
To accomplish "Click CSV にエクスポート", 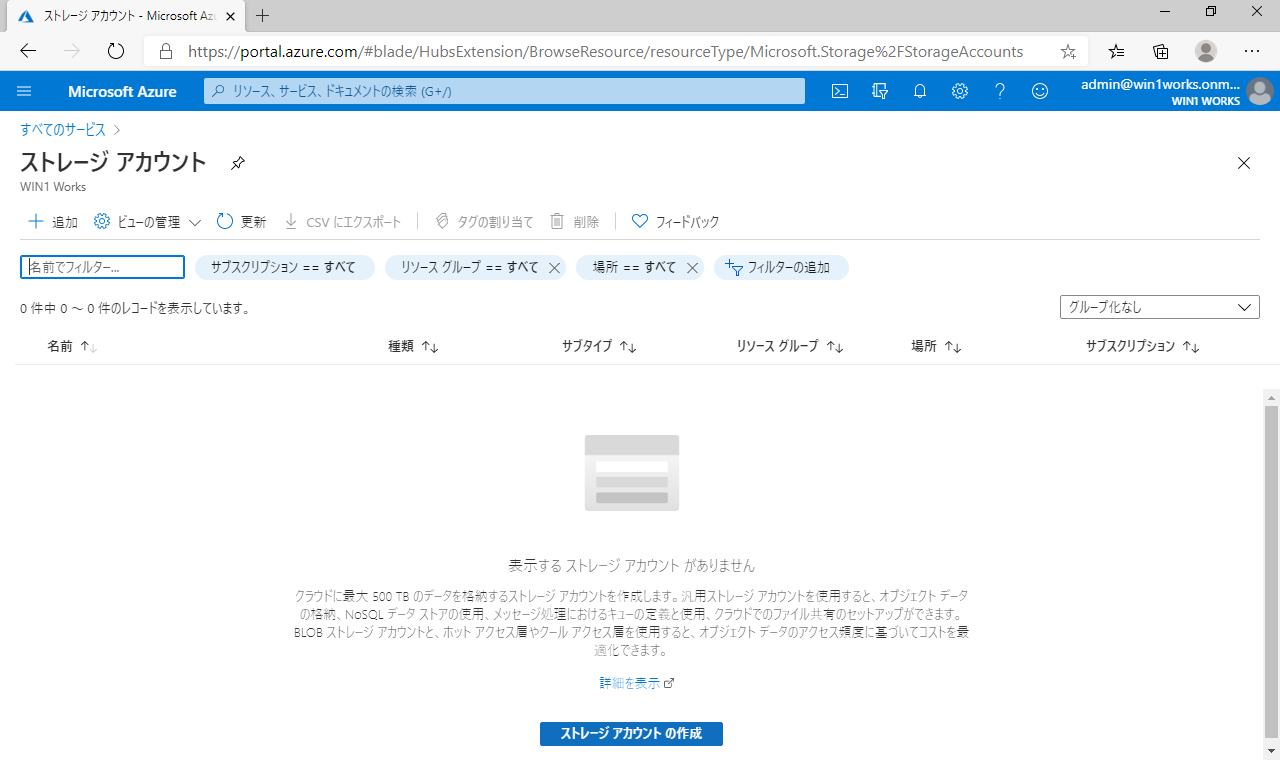I will (x=343, y=222).
